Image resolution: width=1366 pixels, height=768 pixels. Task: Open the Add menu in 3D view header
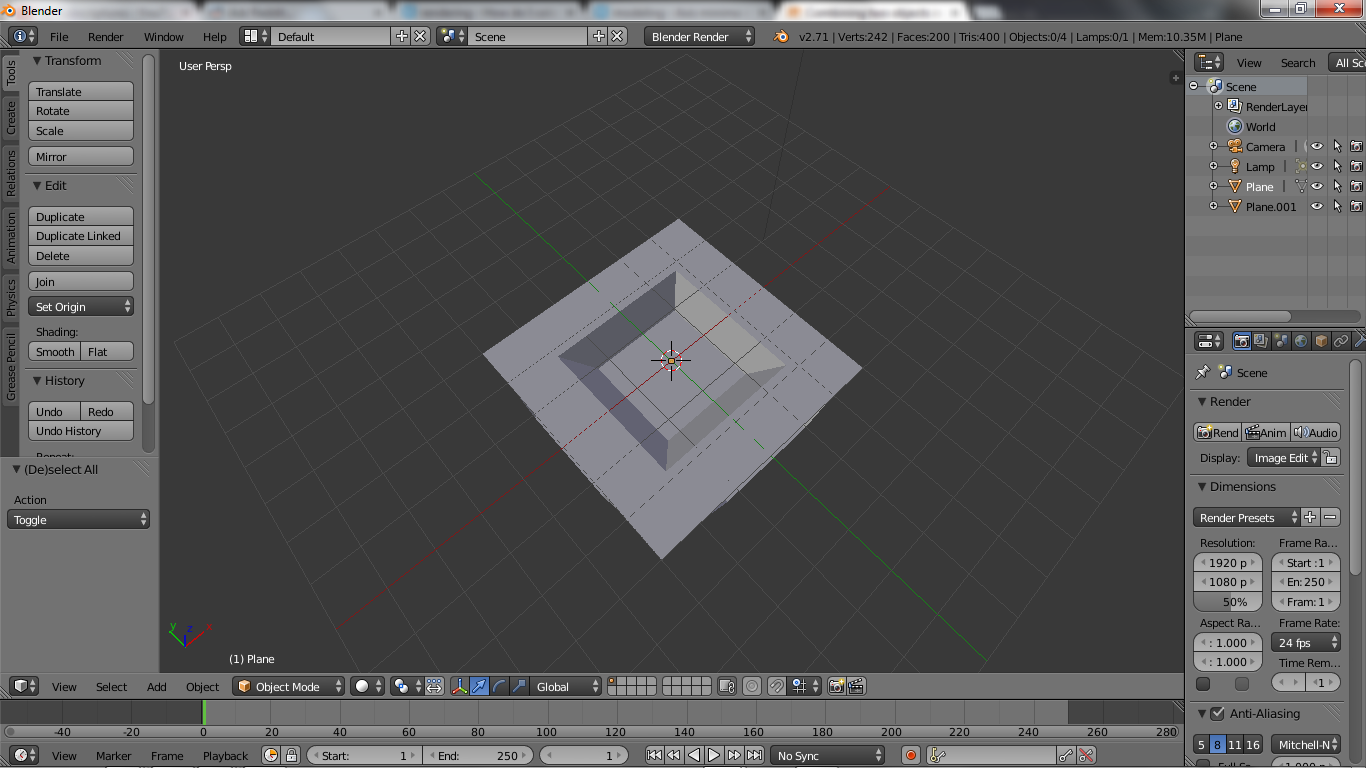157,686
